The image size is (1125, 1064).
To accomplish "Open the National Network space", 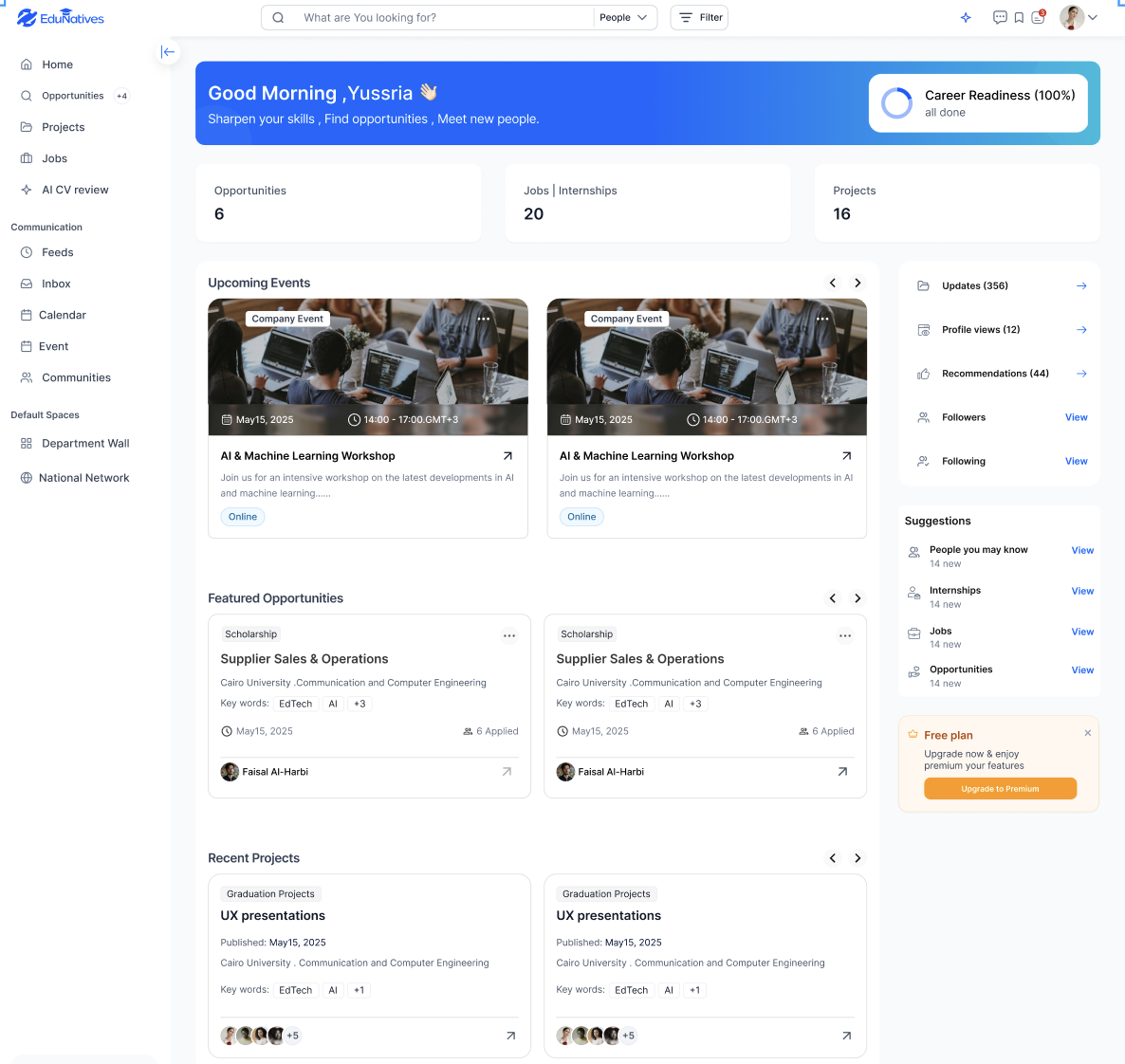I will (x=83, y=477).
